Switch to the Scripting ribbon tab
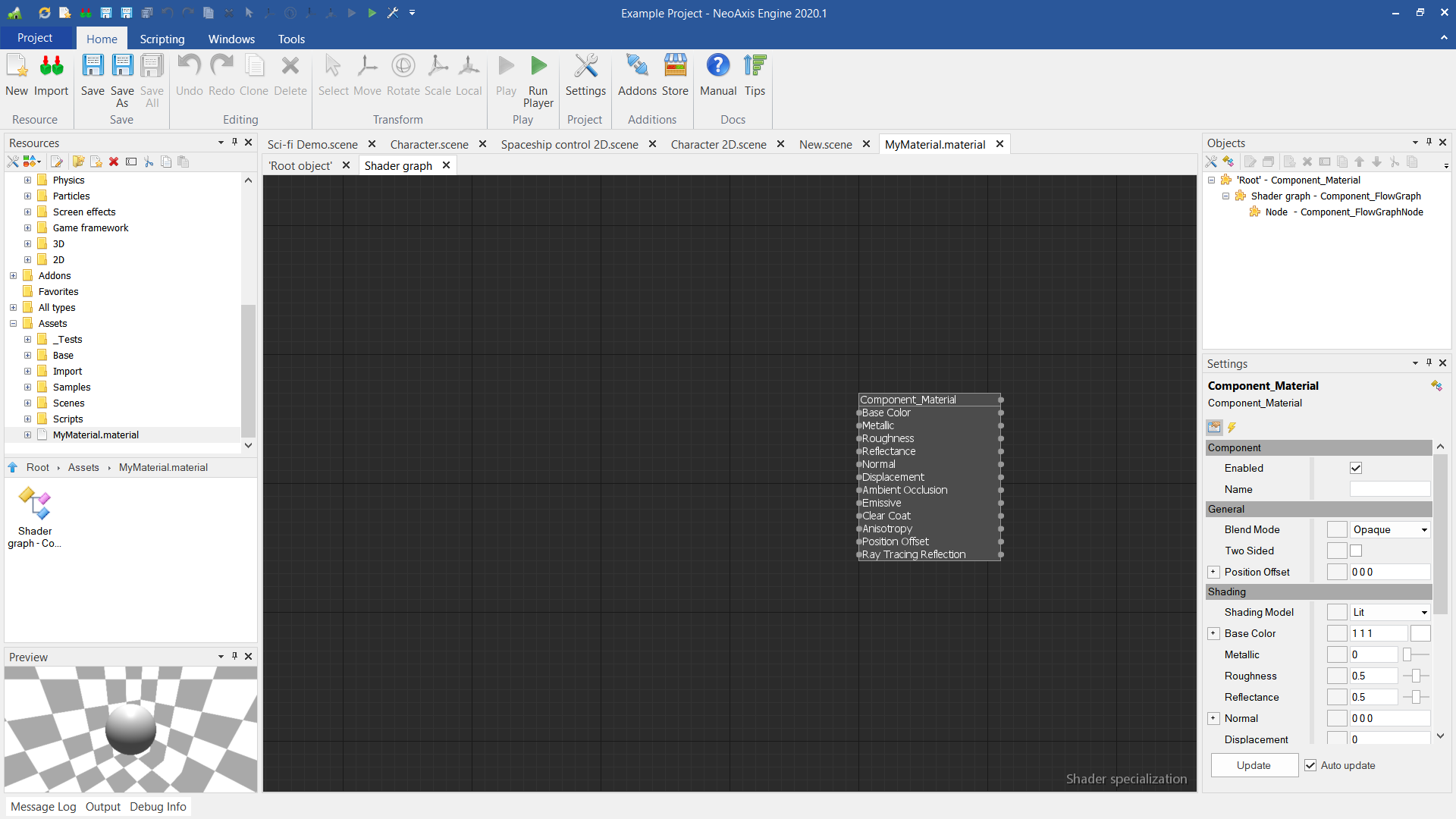 [x=162, y=39]
